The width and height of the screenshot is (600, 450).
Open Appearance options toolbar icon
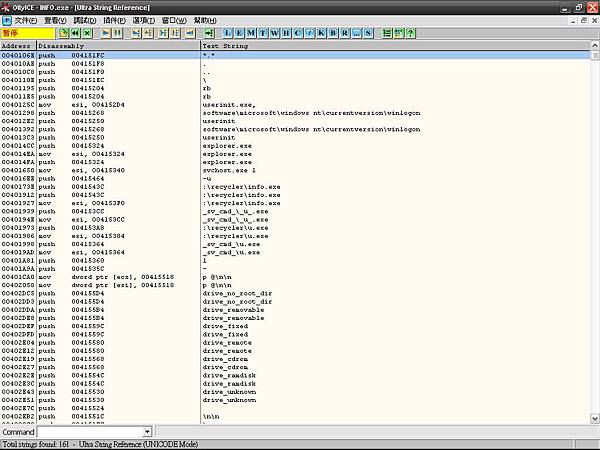click(399, 33)
